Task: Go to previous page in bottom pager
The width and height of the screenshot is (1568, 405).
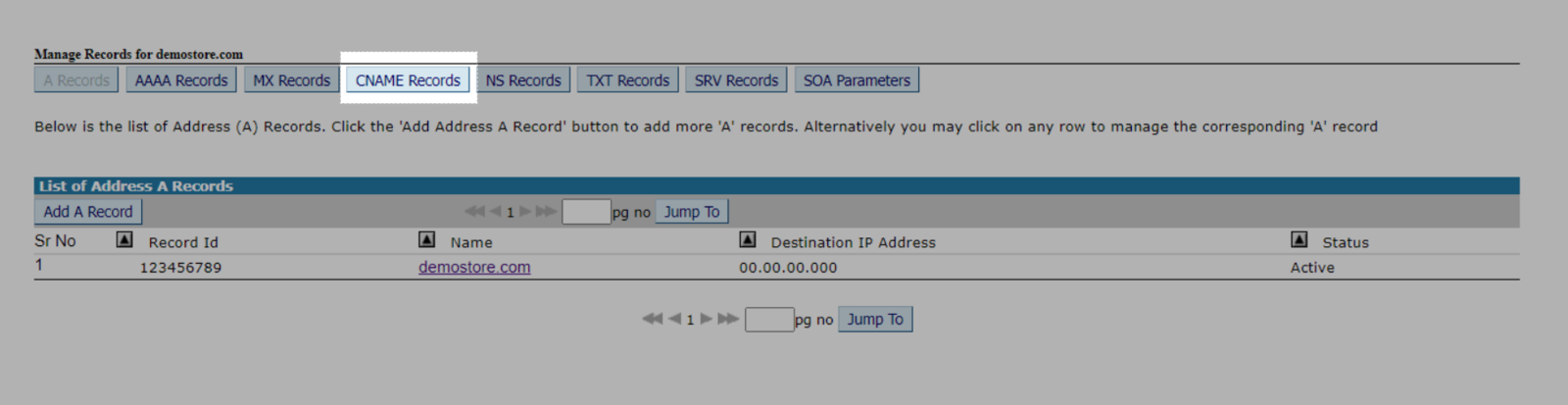Action: (x=674, y=319)
